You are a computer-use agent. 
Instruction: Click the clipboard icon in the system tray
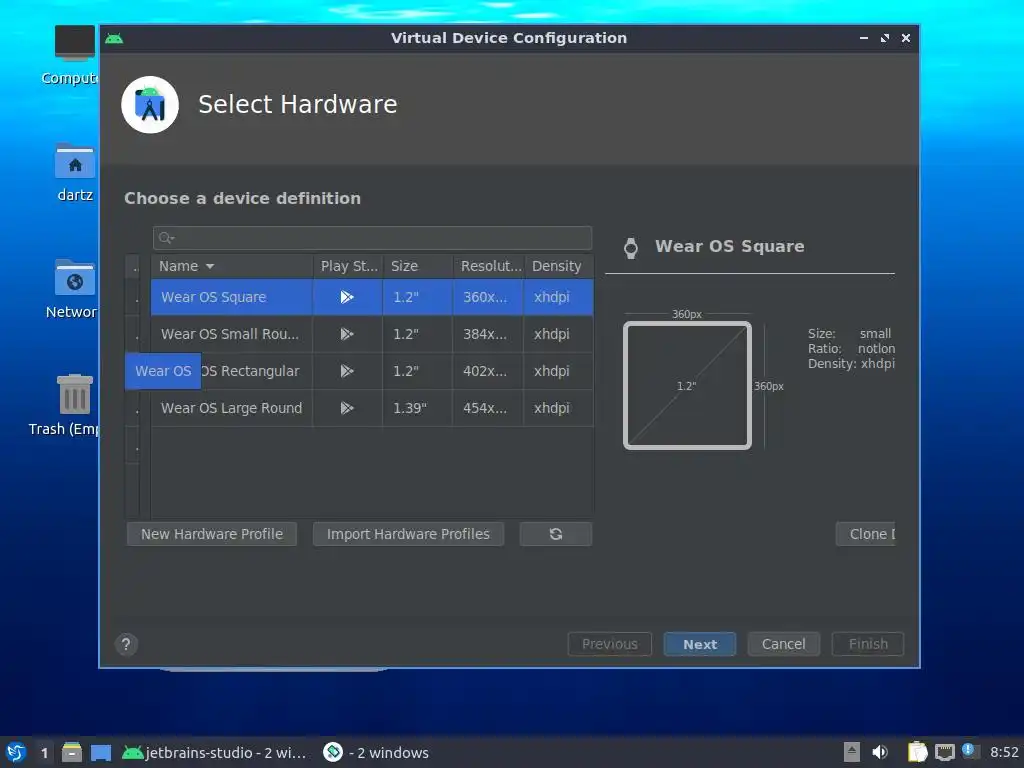(x=917, y=752)
